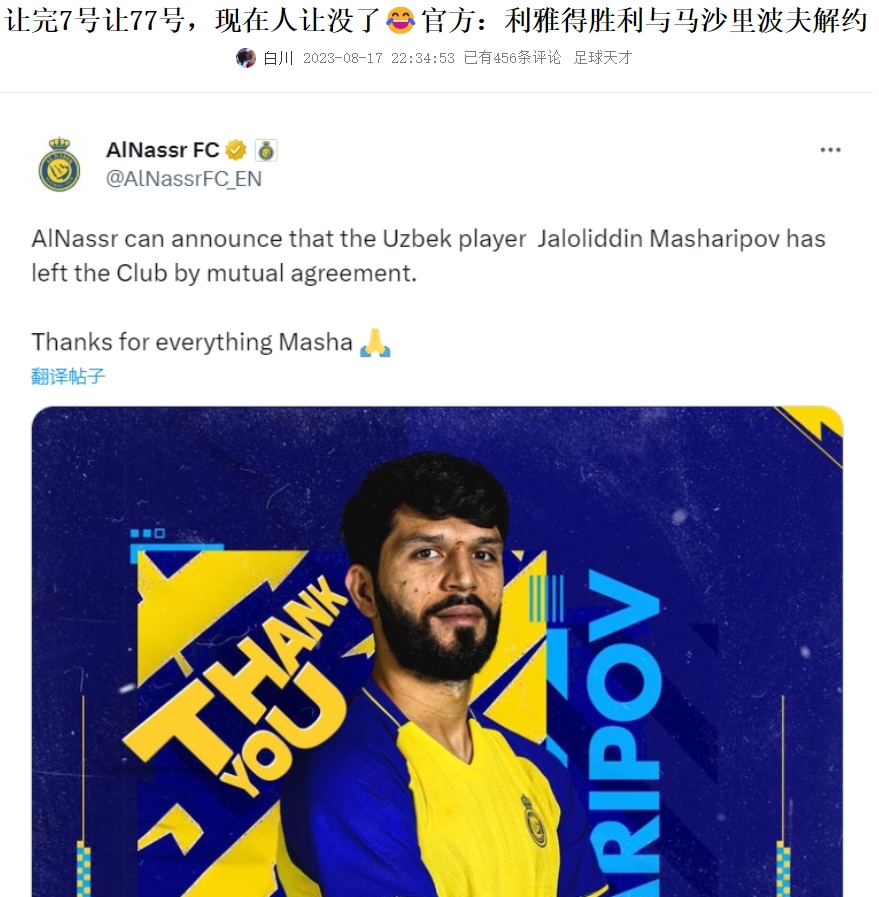Click the blue vertical RIPOV name text

(x=623, y=732)
